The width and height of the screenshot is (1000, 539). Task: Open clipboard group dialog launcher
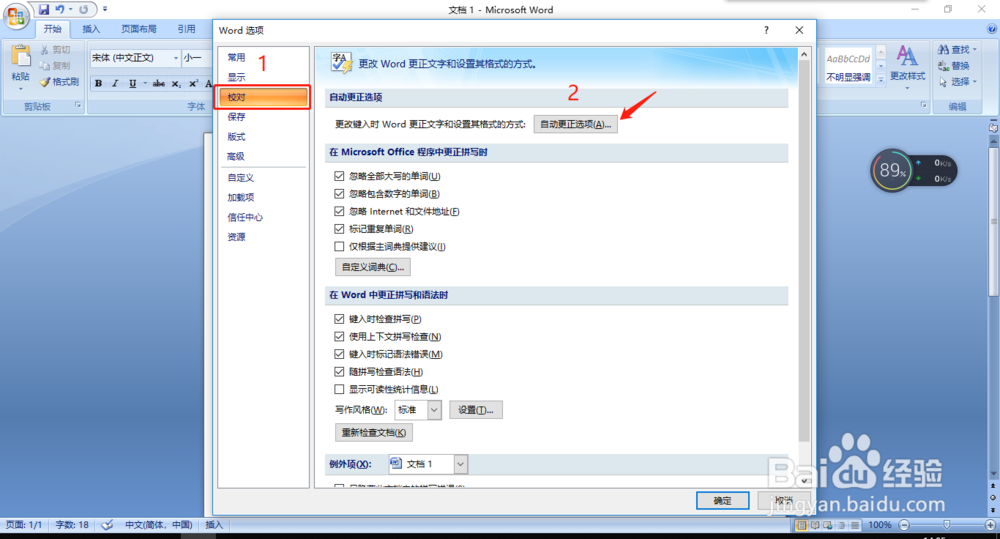click(x=78, y=105)
